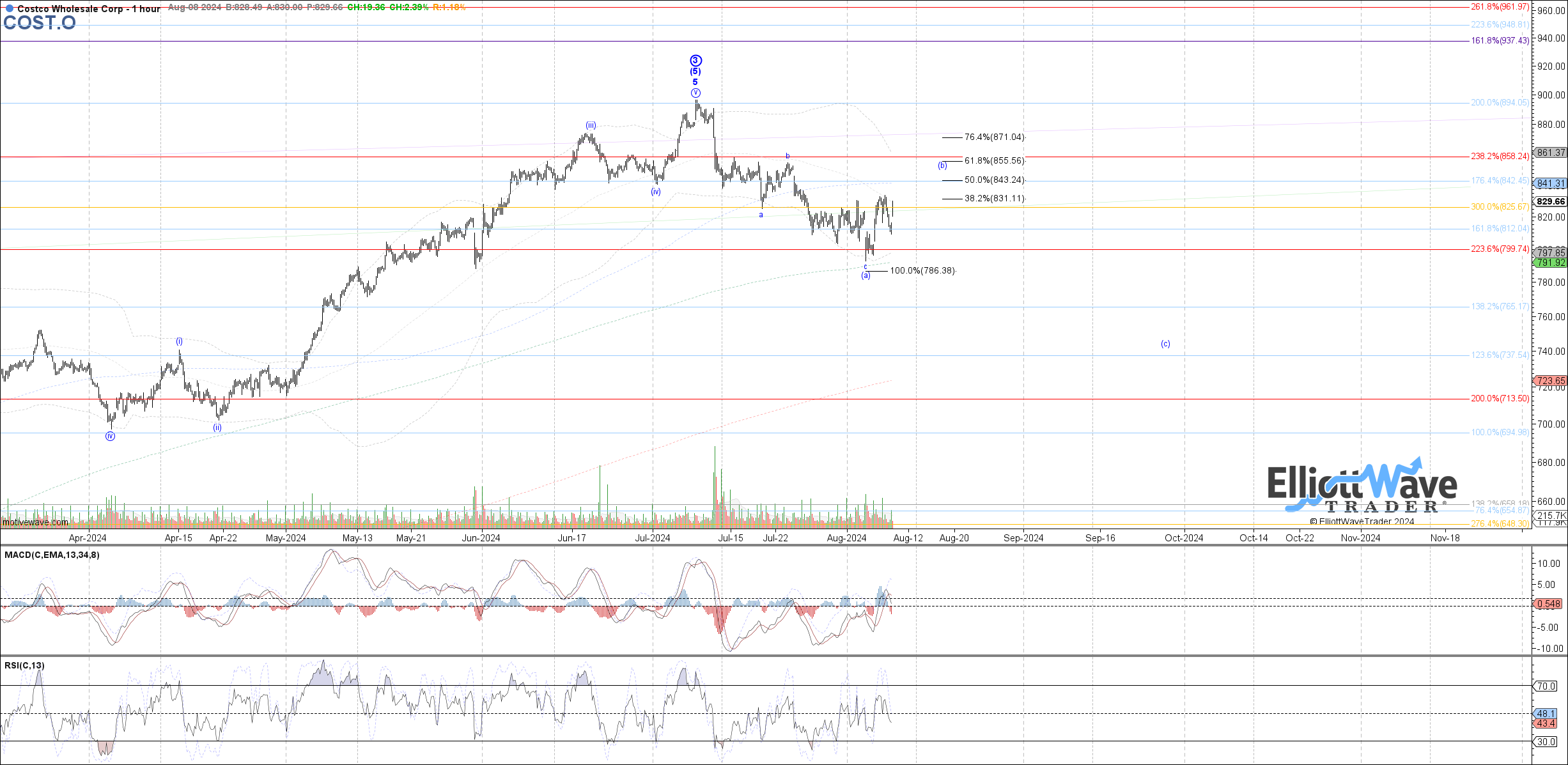Click the Oct-2024 date label on the time axis
1568x765 pixels.
[1184, 538]
